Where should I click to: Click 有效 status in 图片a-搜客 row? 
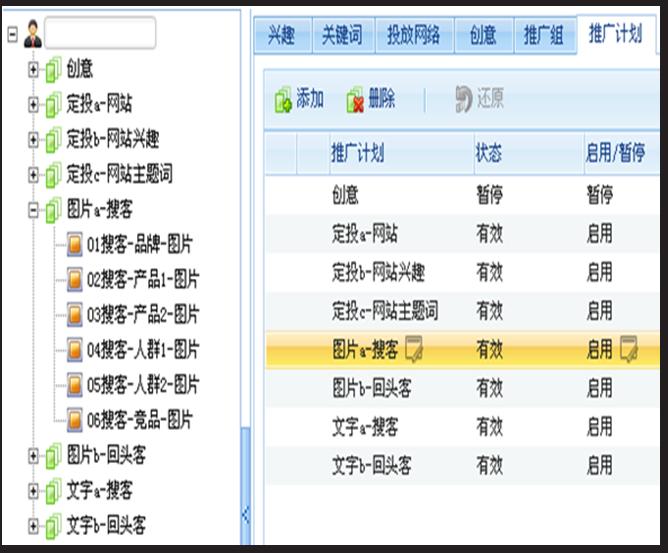pyautogui.click(x=489, y=349)
